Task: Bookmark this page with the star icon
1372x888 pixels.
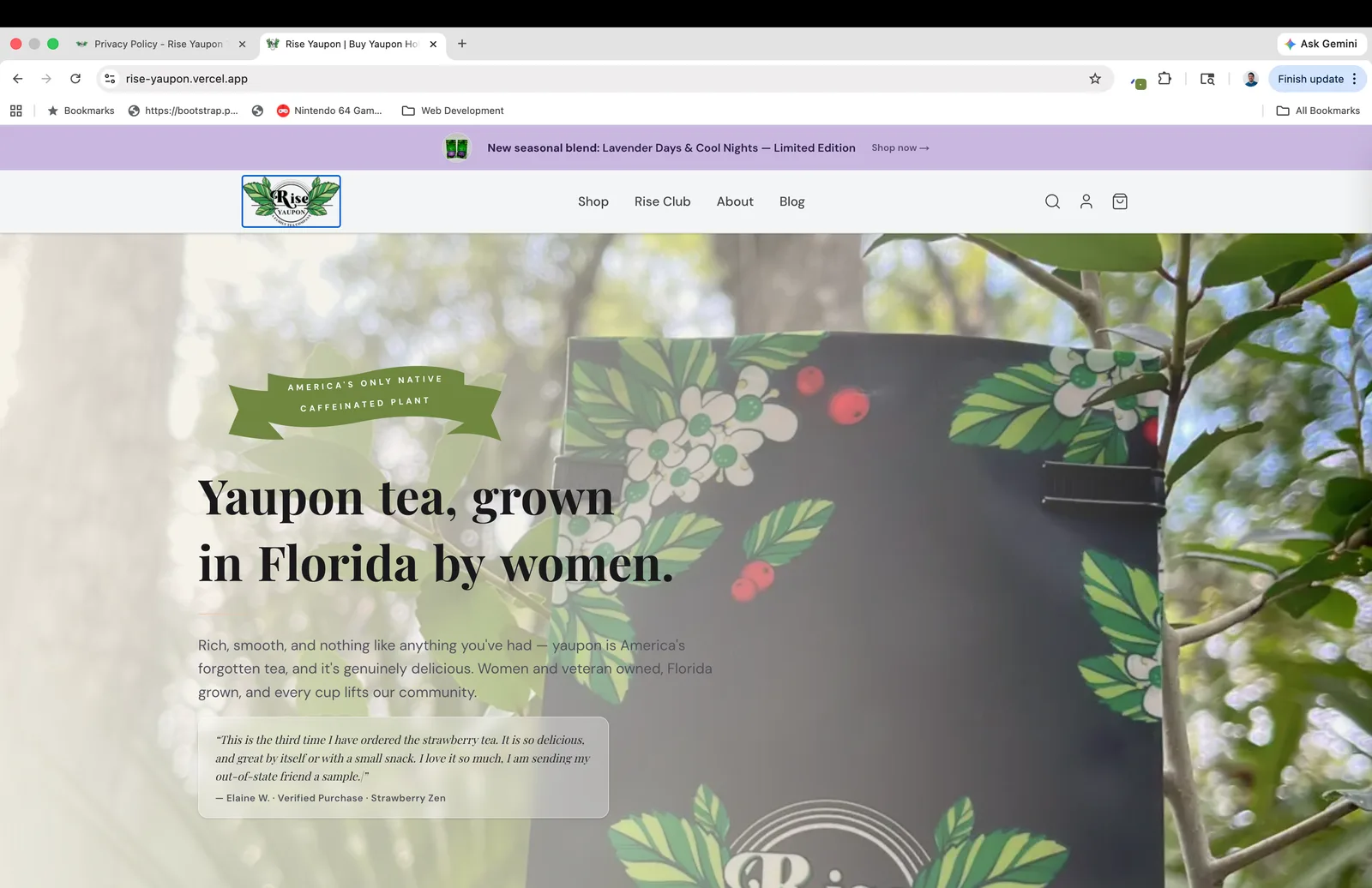Action: point(1095,79)
